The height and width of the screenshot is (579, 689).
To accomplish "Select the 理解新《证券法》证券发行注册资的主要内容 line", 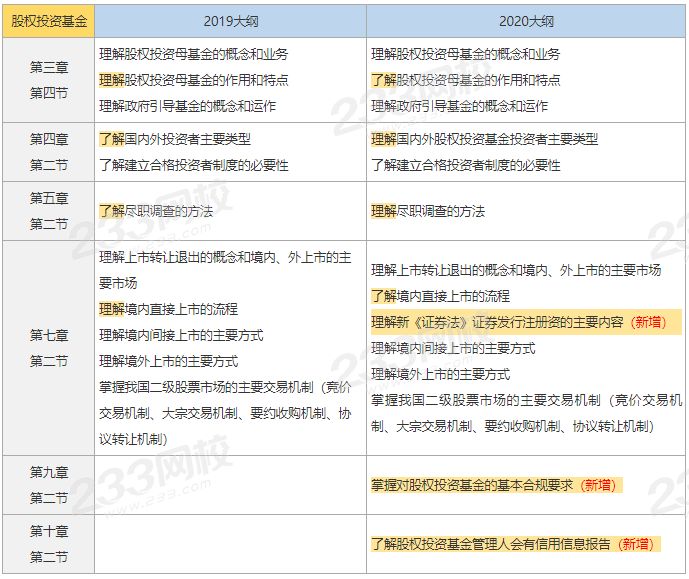I will [526, 322].
